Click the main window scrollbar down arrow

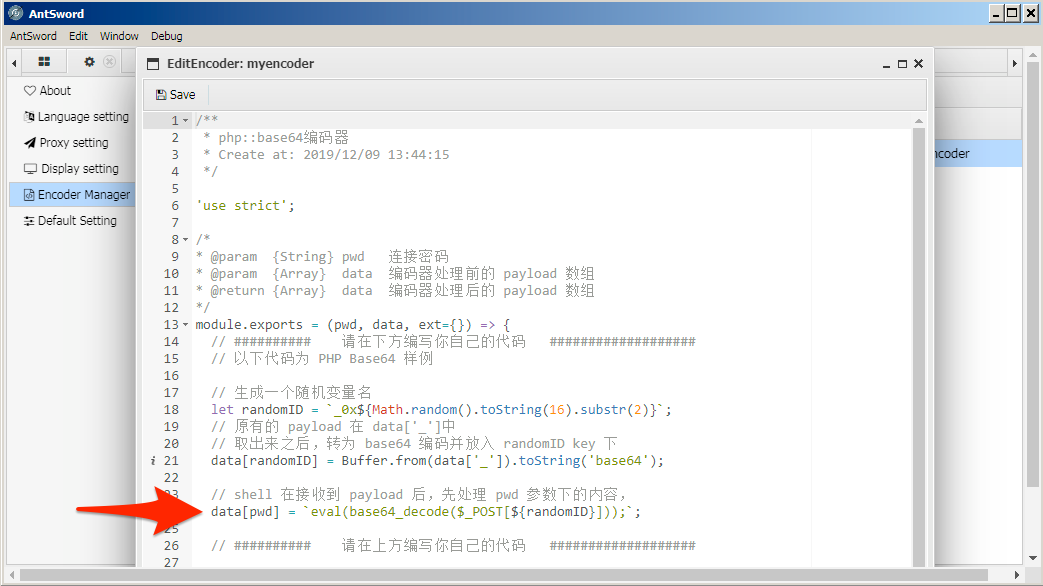[1032, 558]
